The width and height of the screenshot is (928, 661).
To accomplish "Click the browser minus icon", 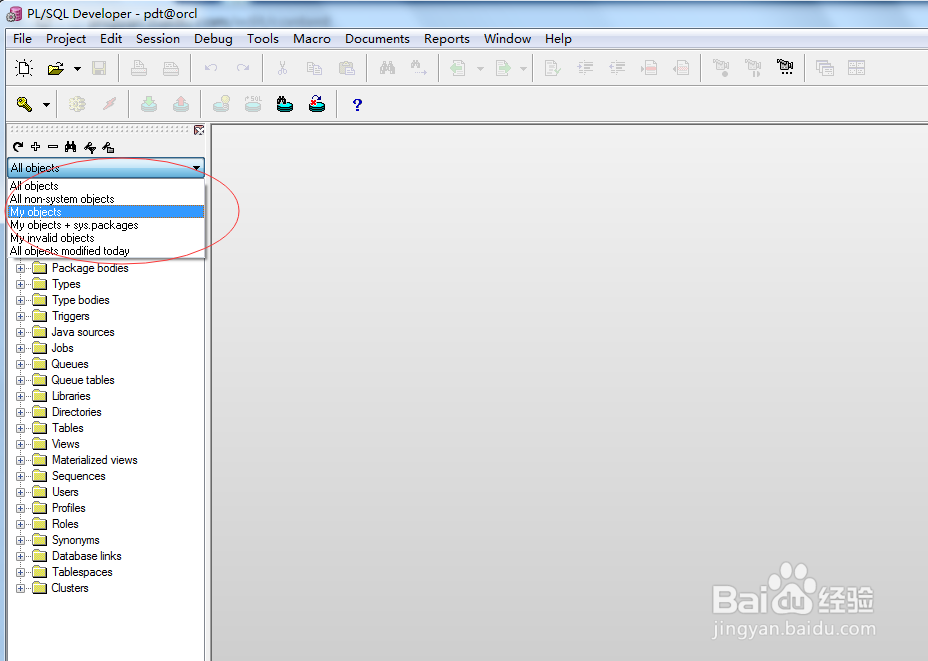I will (53, 147).
